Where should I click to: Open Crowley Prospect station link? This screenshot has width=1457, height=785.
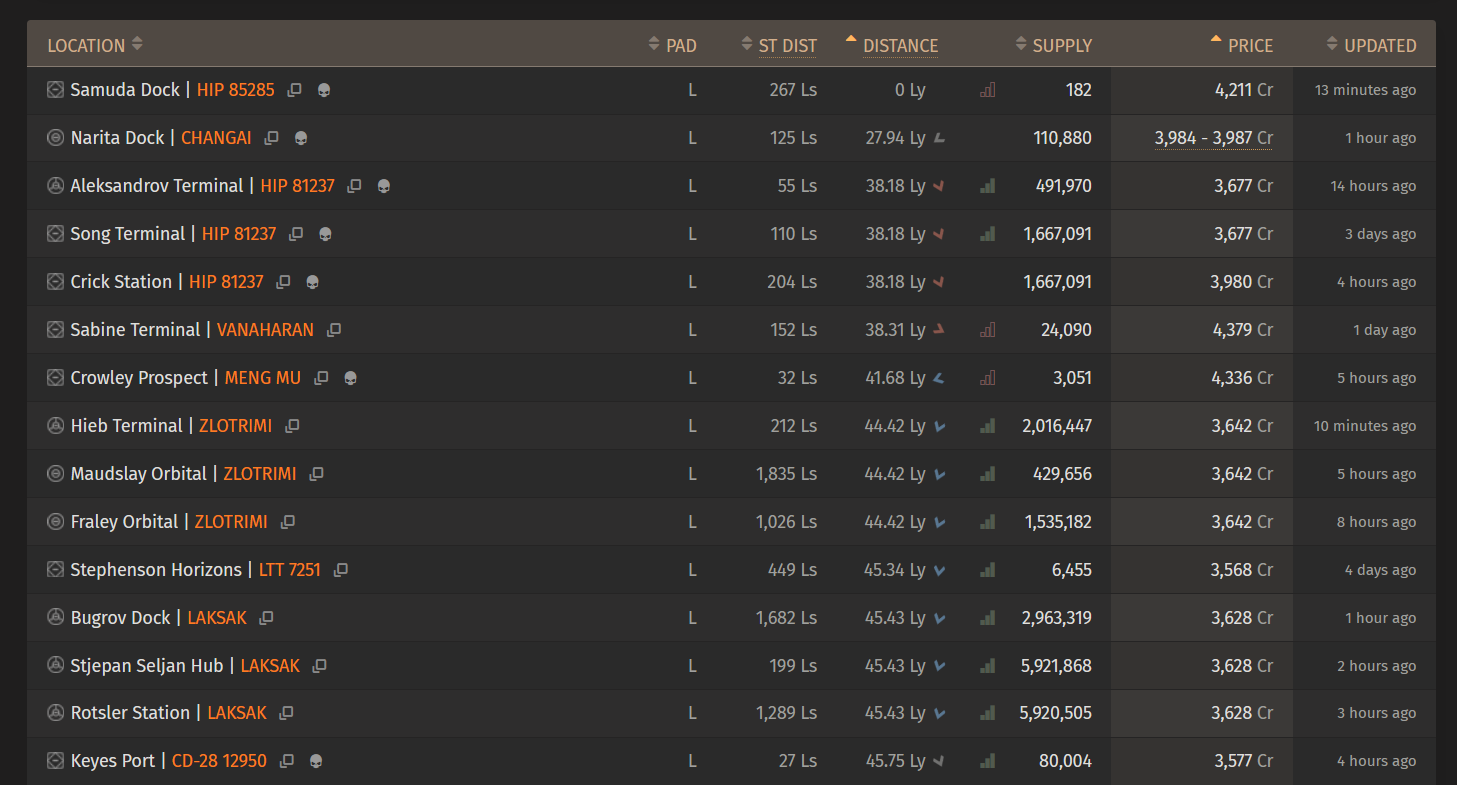[x=139, y=378]
